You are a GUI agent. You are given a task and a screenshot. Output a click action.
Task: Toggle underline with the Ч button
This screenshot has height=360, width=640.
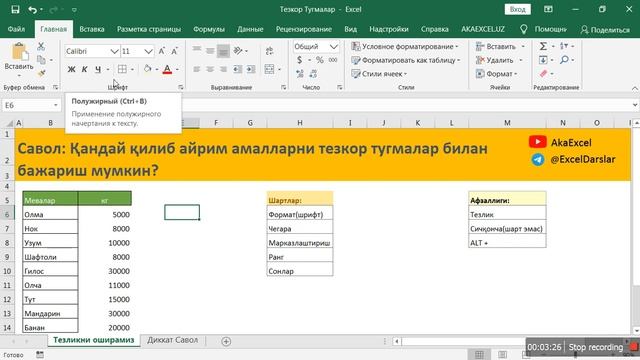[98, 69]
